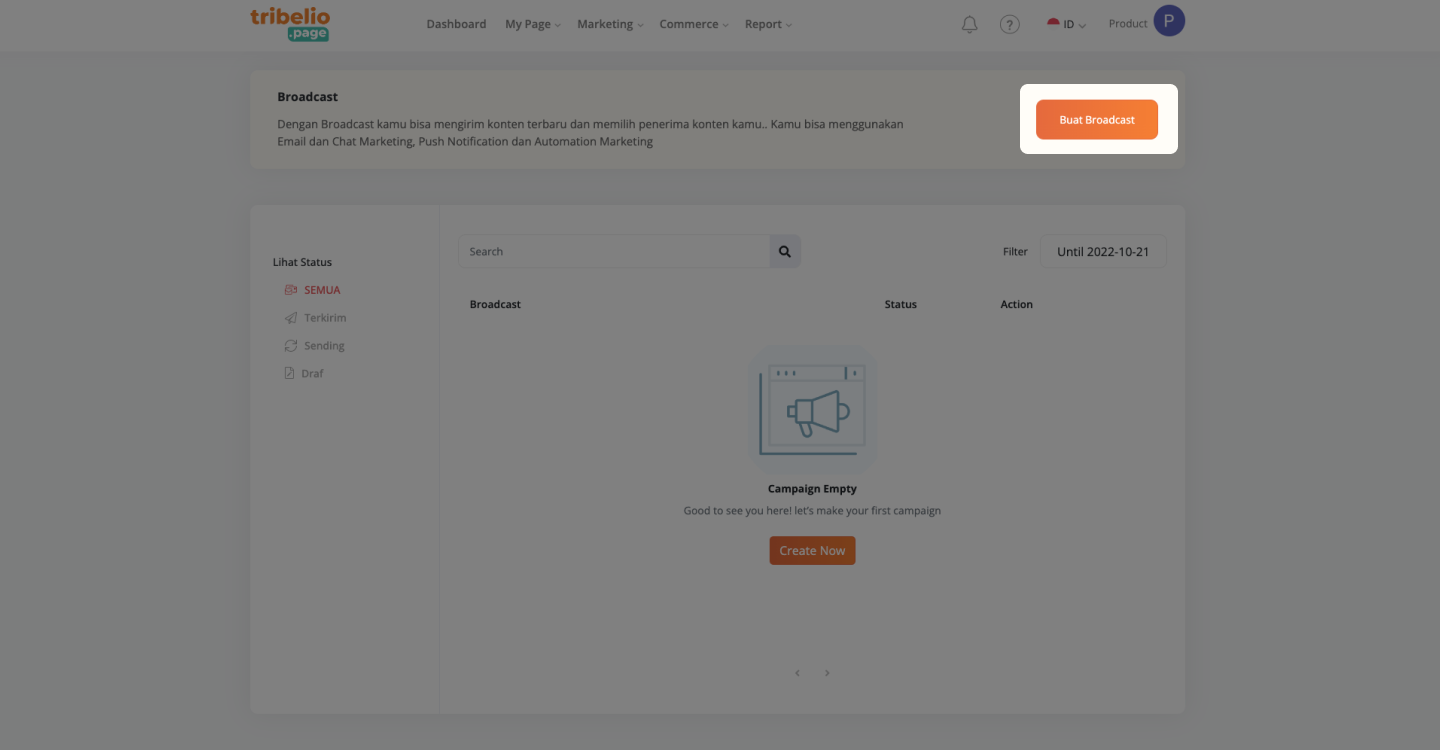Go to the Dashboard menu item

click(456, 25)
